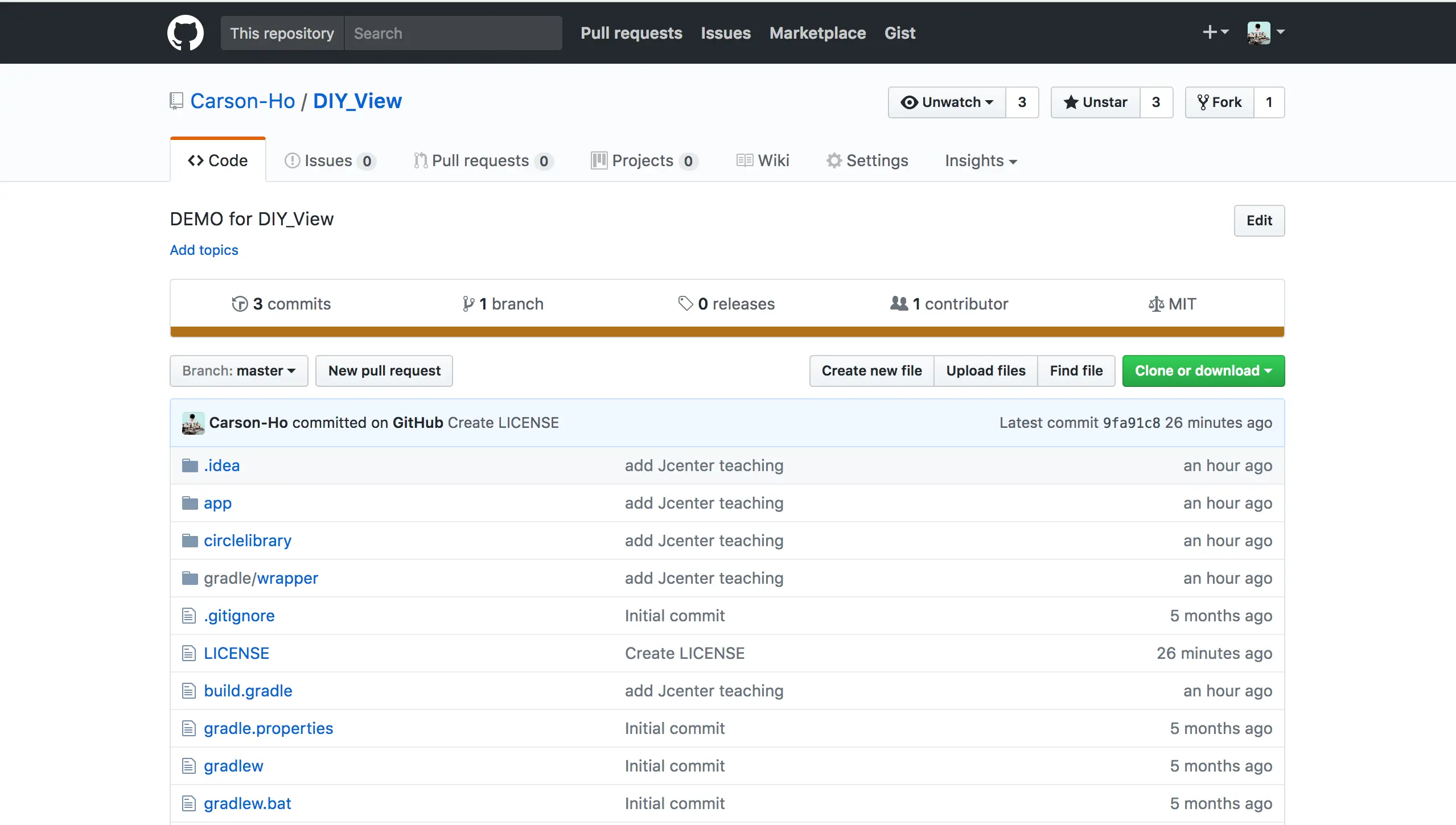
Task: Open the circlelibrary folder
Action: point(247,541)
